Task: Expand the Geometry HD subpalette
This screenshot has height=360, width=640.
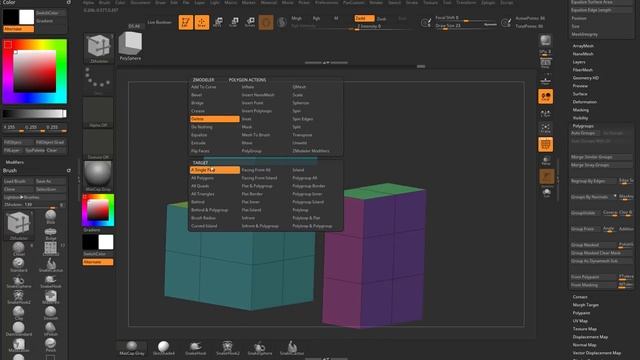Action: point(585,78)
